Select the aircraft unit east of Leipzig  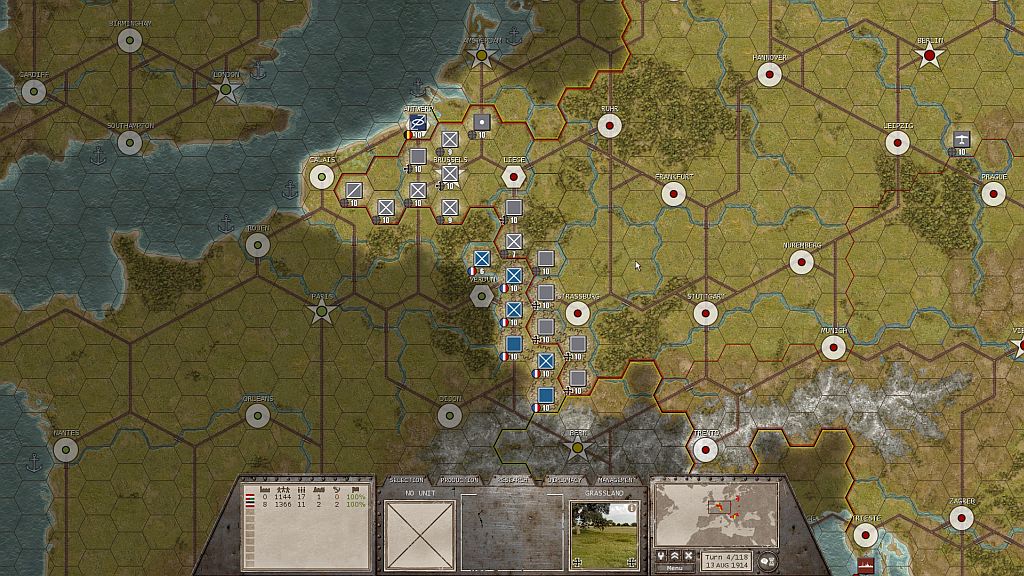pyautogui.click(x=961, y=139)
